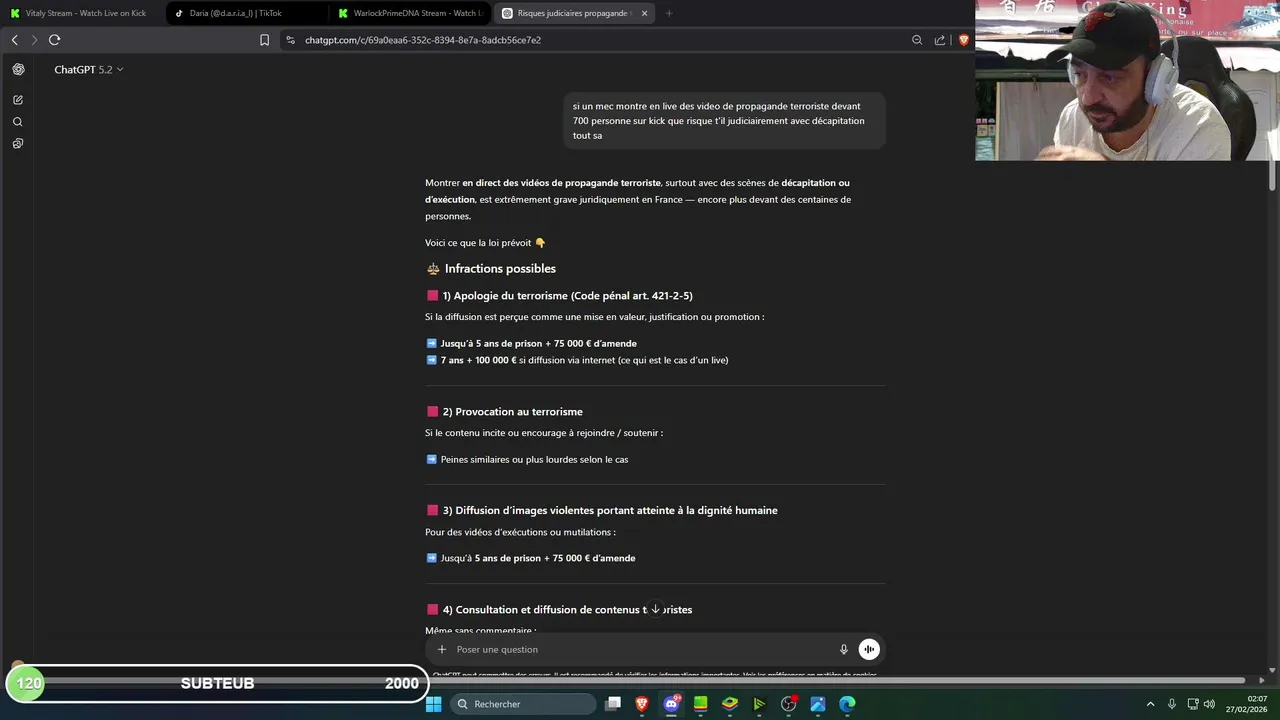Click the SUBTEUB goal progress bar
The height and width of the screenshot is (720, 1280).
215,684
